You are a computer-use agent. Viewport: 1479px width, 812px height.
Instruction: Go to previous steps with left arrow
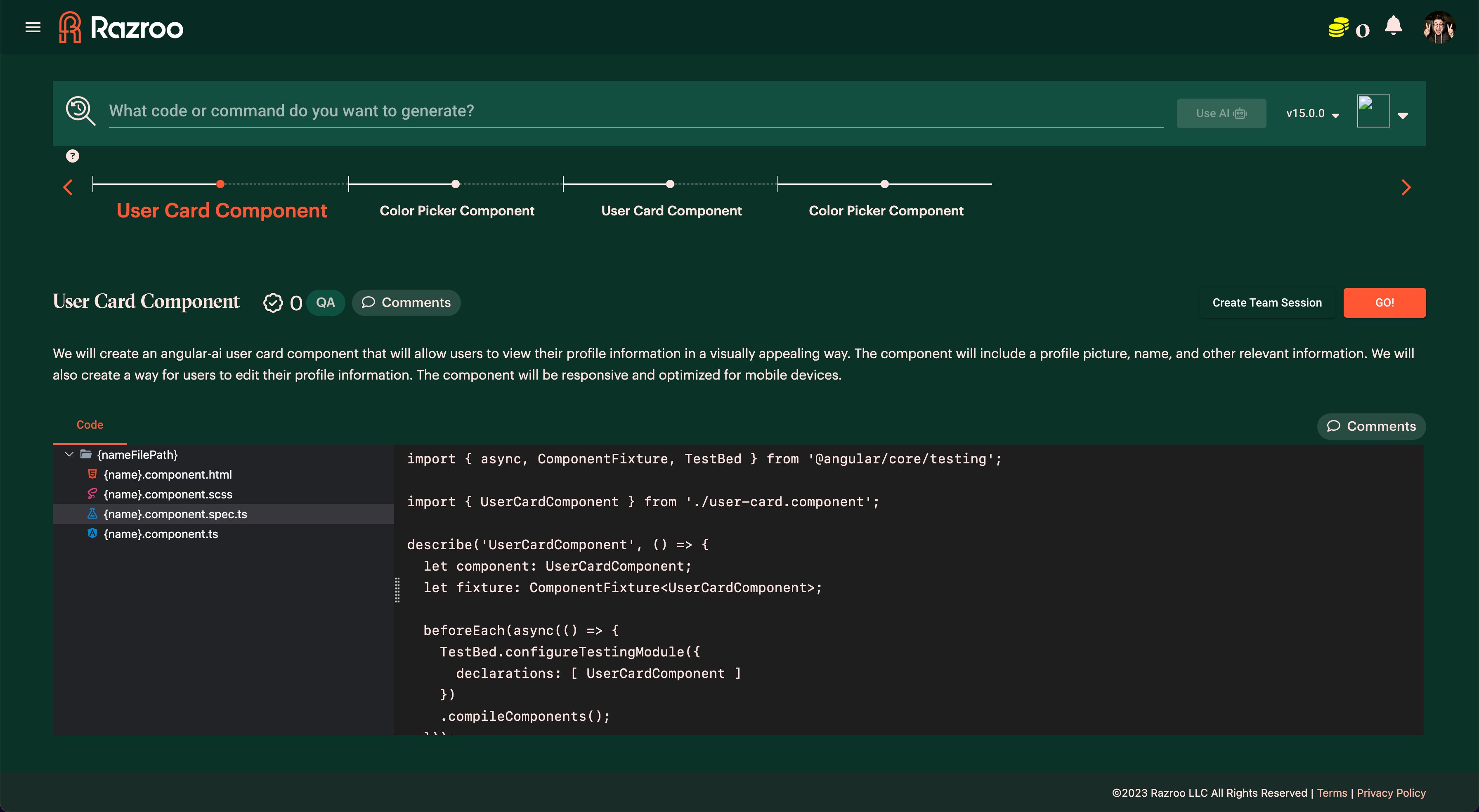point(68,187)
